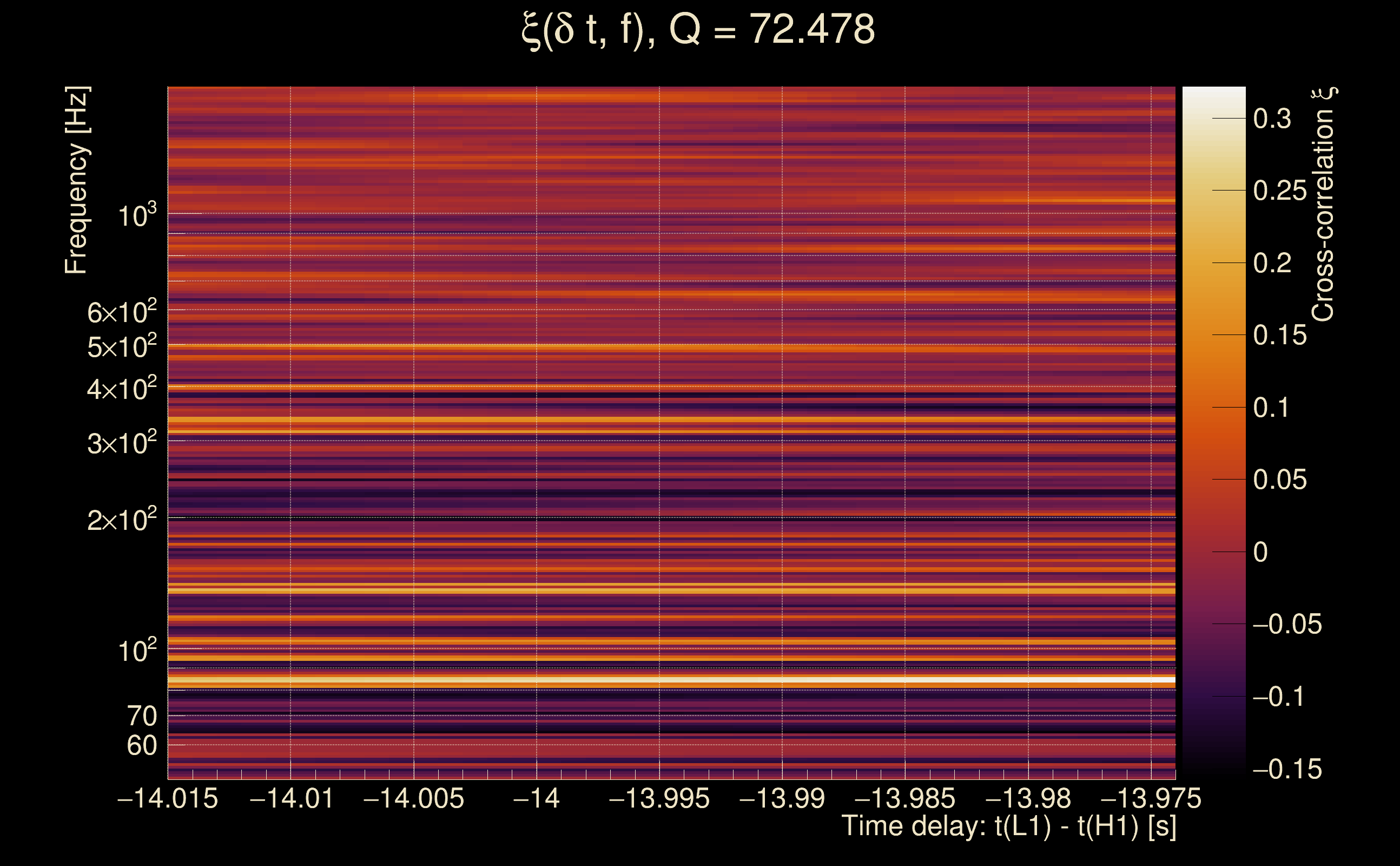This screenshot has width=1400, height=866.
Task: Click the 0 tick label on colorbar
Action: pyautogui.click(x=1260, y=552)
